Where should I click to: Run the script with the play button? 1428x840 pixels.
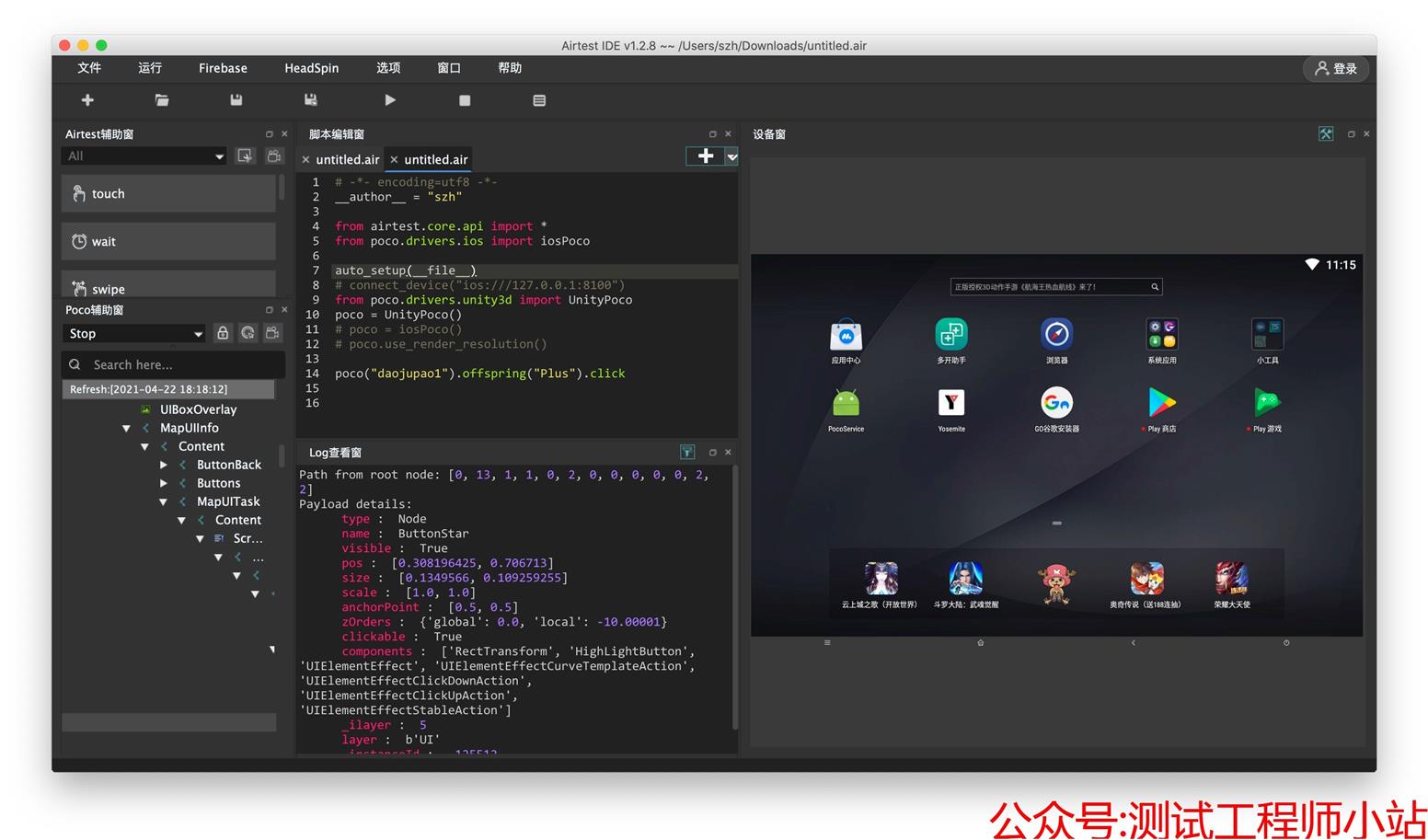pyautogui.click(x=390, y=100)
